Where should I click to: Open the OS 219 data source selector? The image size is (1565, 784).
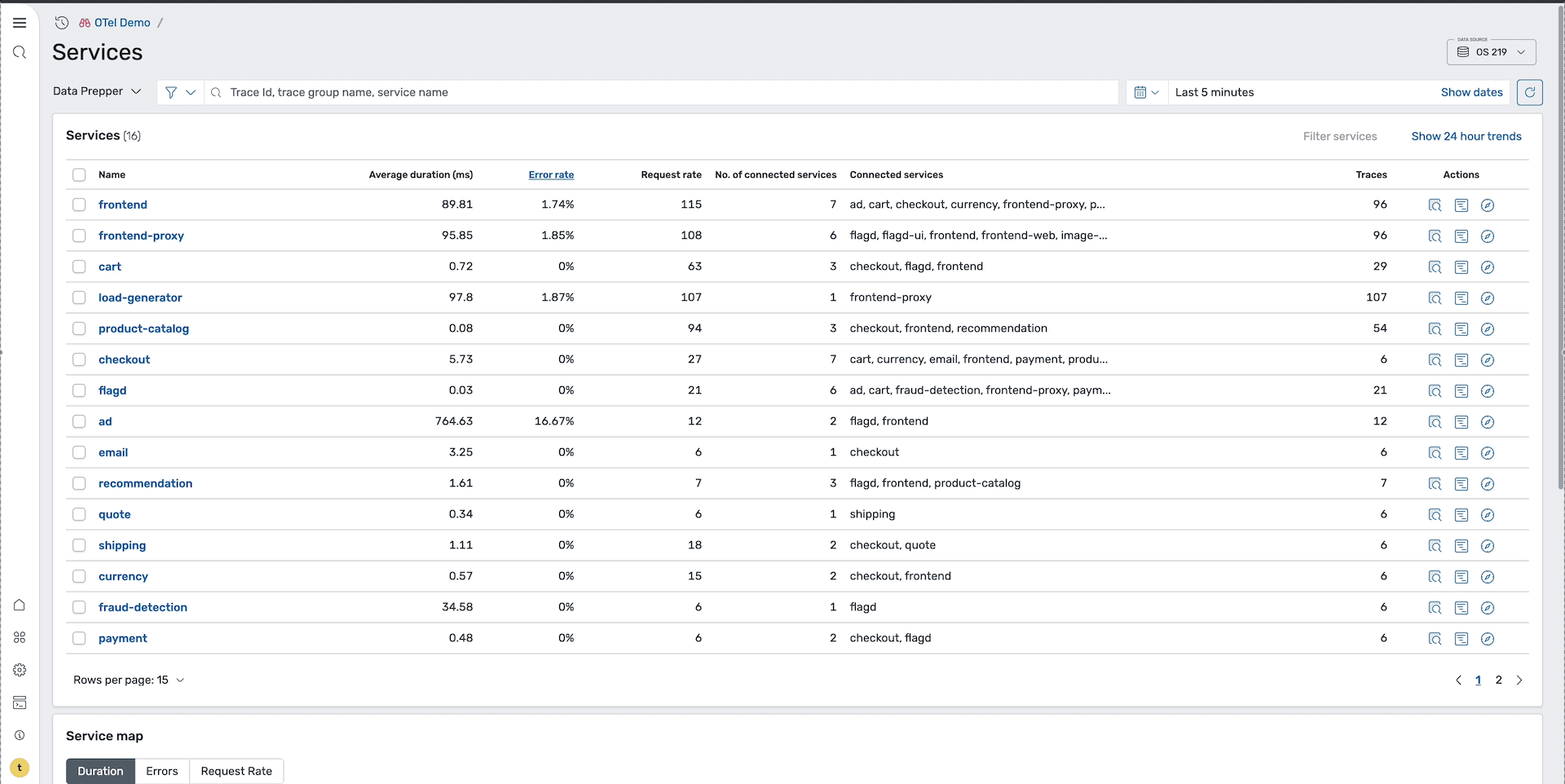[x=1492, y=51]
